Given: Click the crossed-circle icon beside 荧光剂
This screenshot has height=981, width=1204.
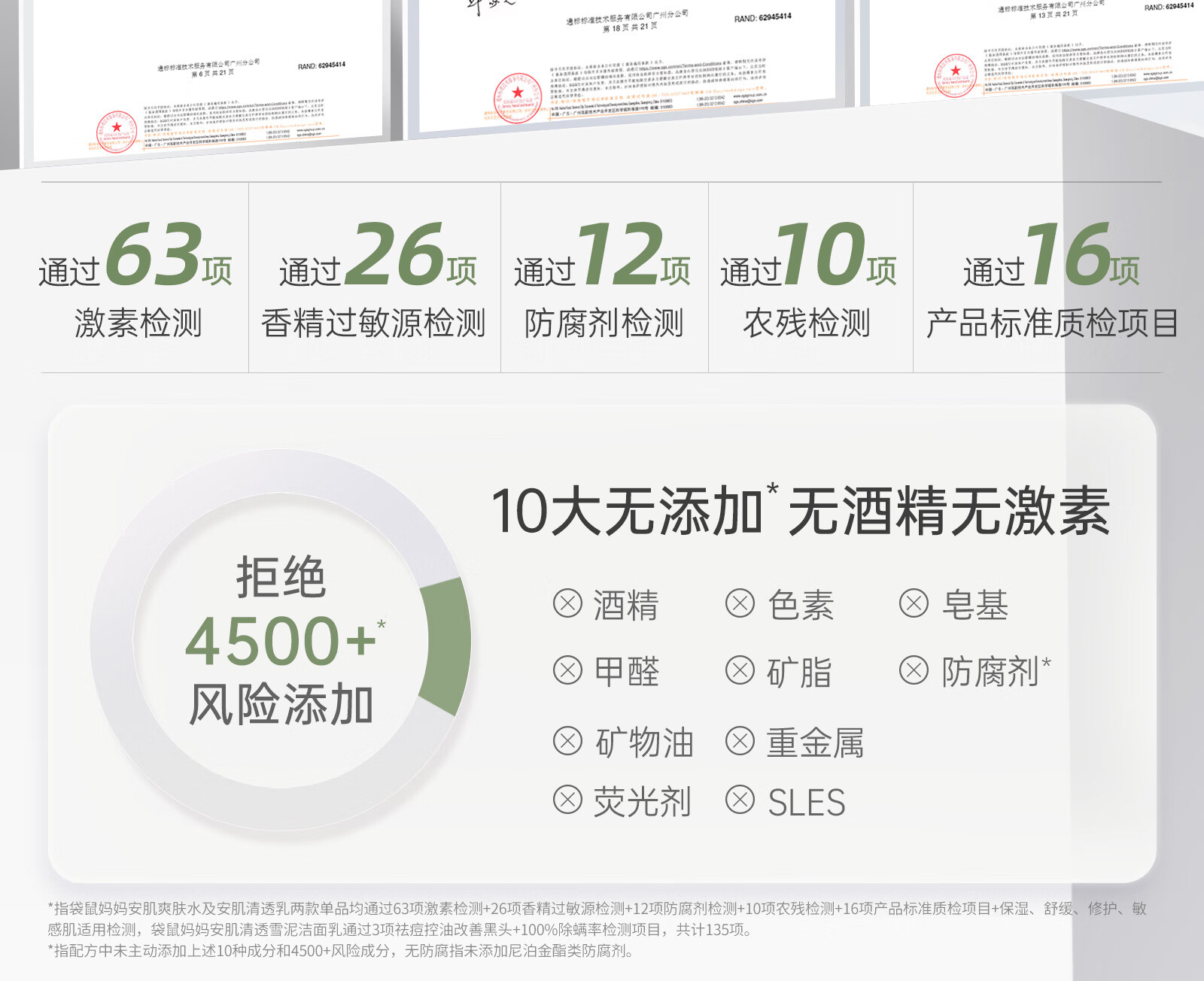Looking at the screenshot, I should tap(567, 800).
